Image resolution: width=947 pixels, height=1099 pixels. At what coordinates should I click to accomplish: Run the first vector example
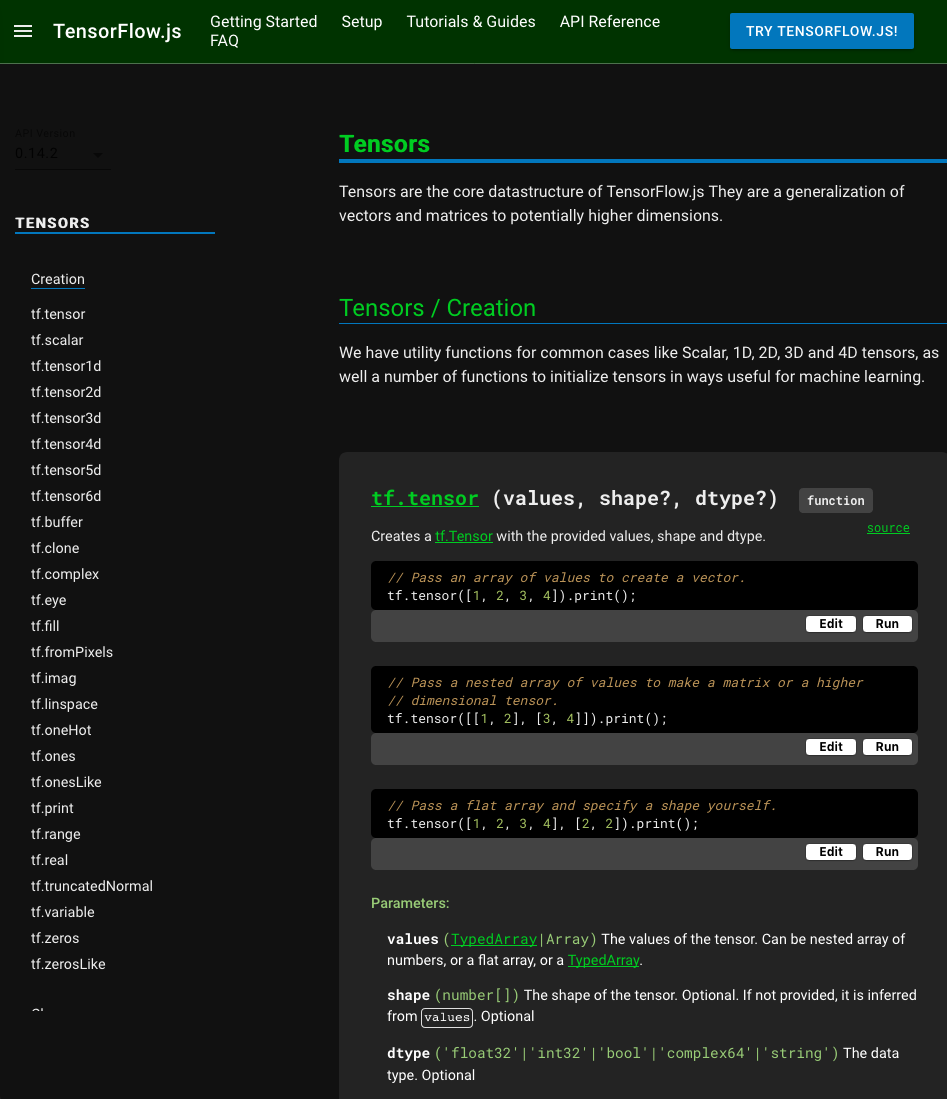click(x=886, y=623)
